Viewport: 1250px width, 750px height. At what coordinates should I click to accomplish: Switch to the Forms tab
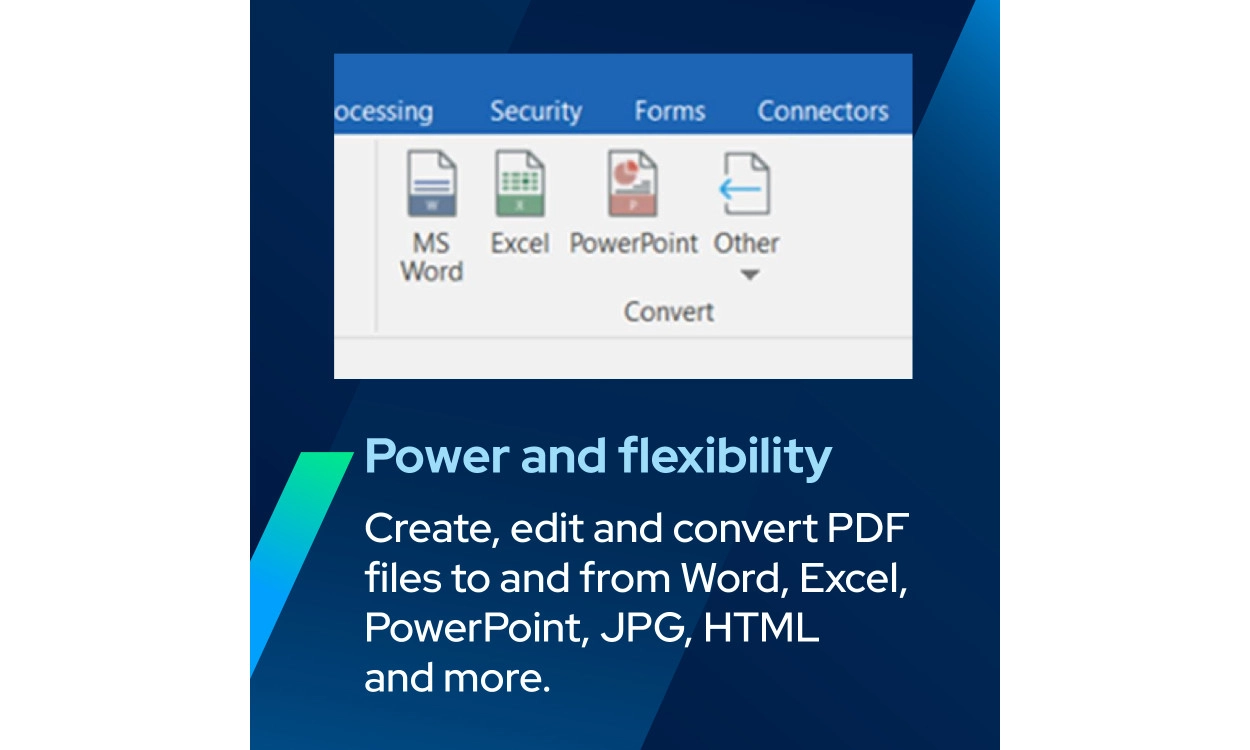(669, 111)
